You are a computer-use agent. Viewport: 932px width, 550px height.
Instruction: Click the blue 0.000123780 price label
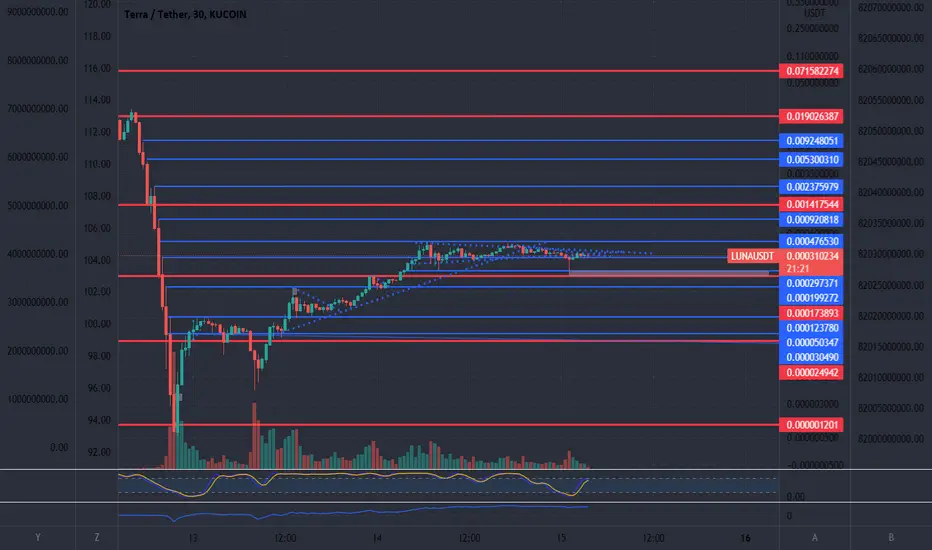[x=811, y=328]
